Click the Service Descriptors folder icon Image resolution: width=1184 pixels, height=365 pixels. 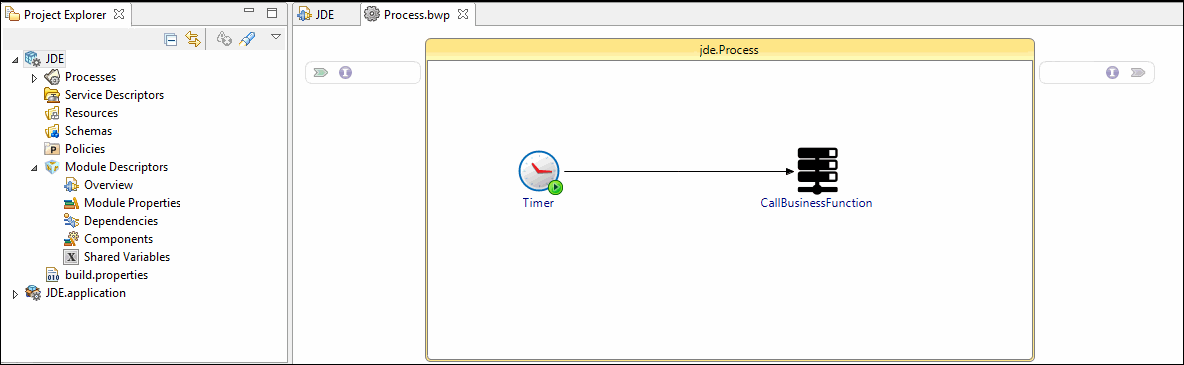(x=52, y=94)
